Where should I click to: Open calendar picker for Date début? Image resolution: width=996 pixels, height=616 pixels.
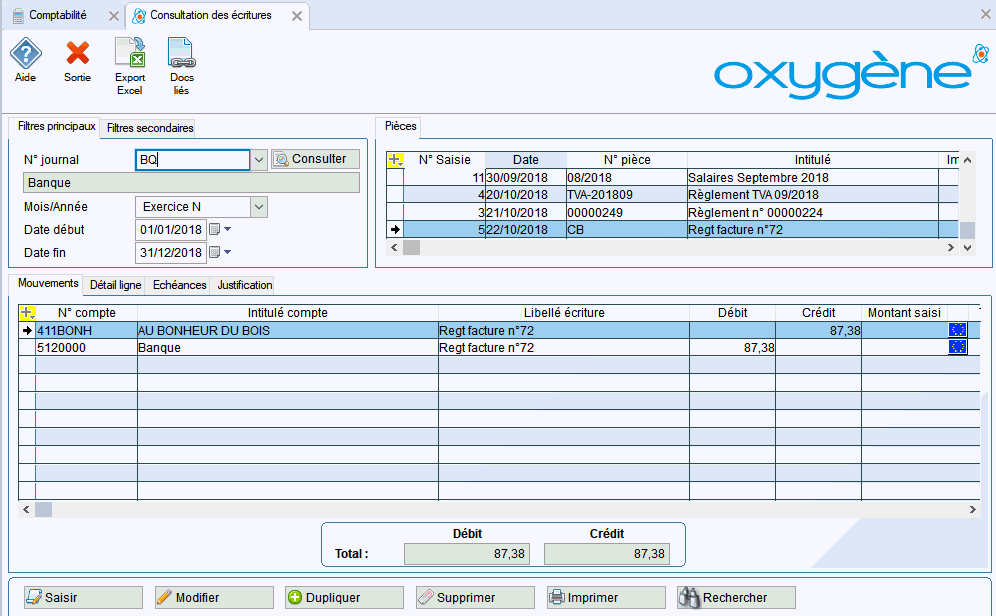coord(214,230)
